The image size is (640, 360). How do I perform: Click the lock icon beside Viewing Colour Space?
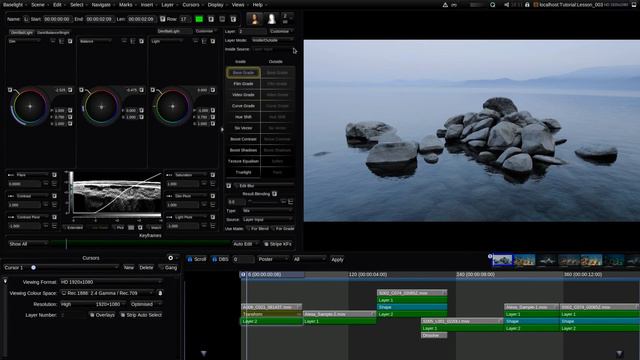160,293
